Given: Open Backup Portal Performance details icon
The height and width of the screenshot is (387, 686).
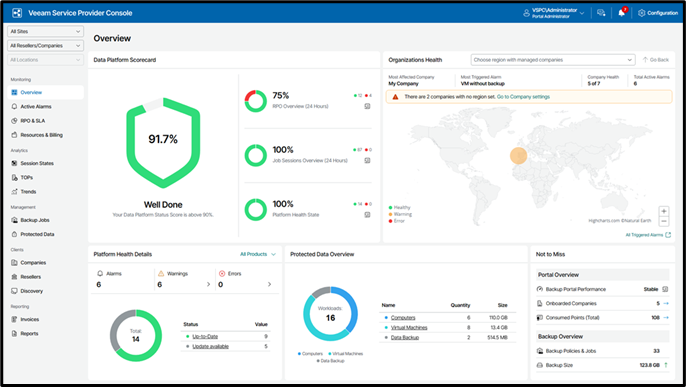Looking at the screenshot, I should point(665,289).
